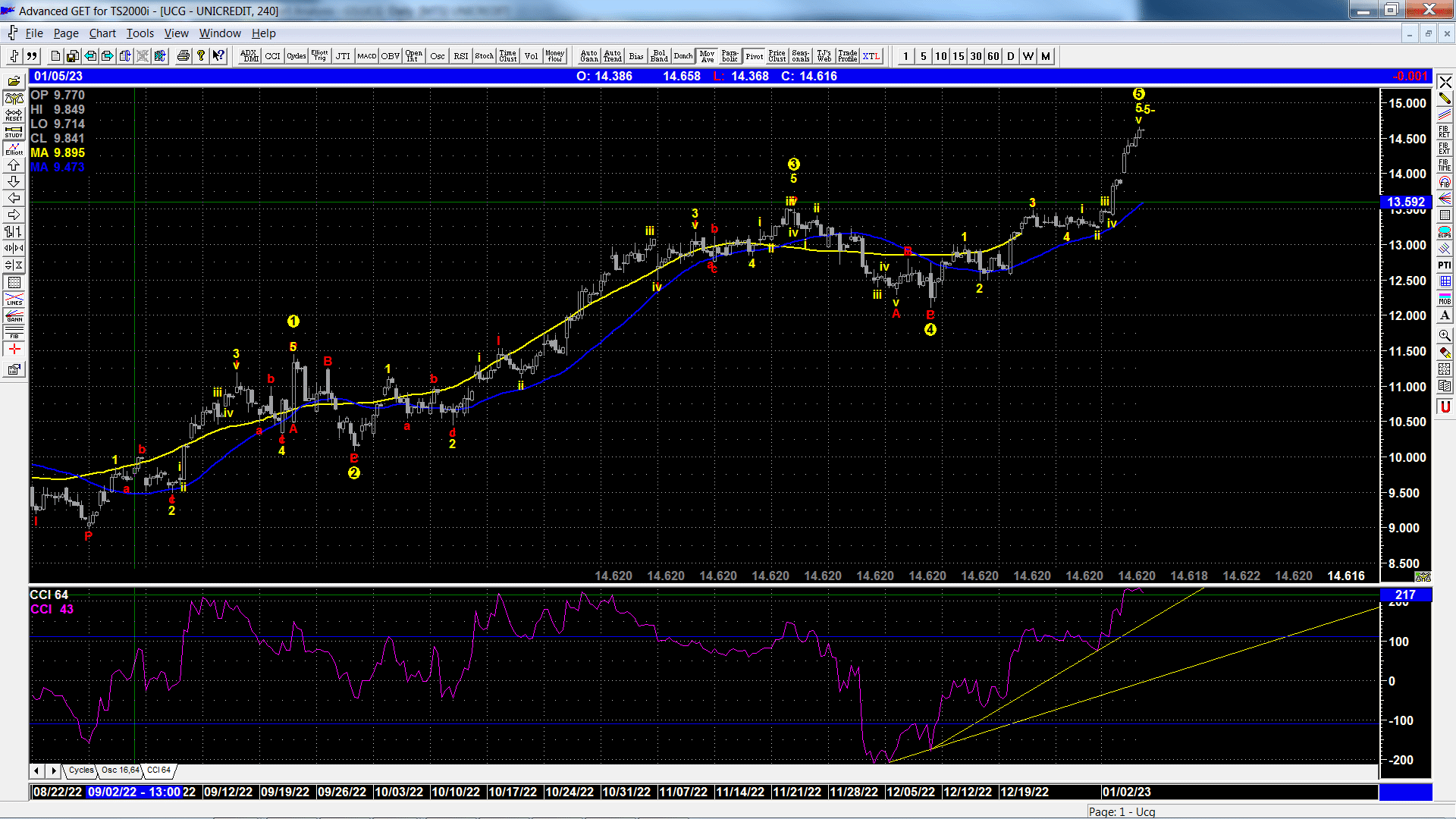Toggle the Mov Ave study button
Image resolution: width=1456 pixels, height=819 pixels.
[707, 56]
